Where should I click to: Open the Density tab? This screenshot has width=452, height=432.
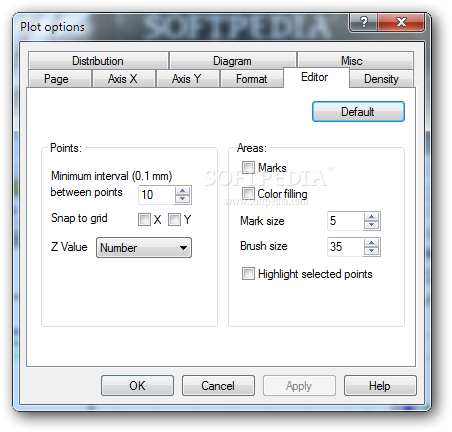point(381,79)
